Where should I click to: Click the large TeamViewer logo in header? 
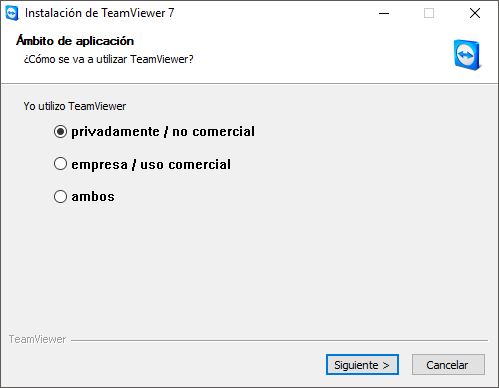(x=467, y=55)
